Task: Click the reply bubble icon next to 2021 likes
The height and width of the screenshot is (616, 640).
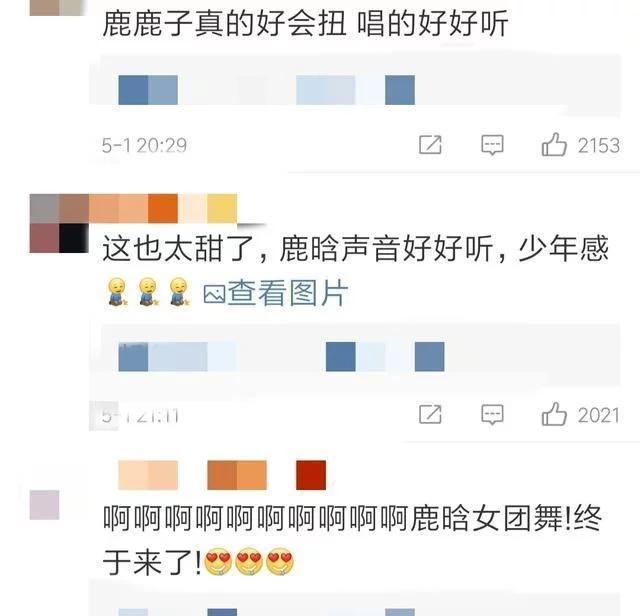Action: (492, 415)
